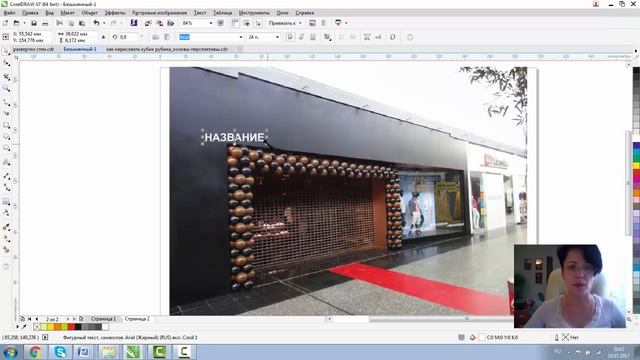Select the Text tool
The height and width of the screenshot is (360, 640).
point(6,162)
